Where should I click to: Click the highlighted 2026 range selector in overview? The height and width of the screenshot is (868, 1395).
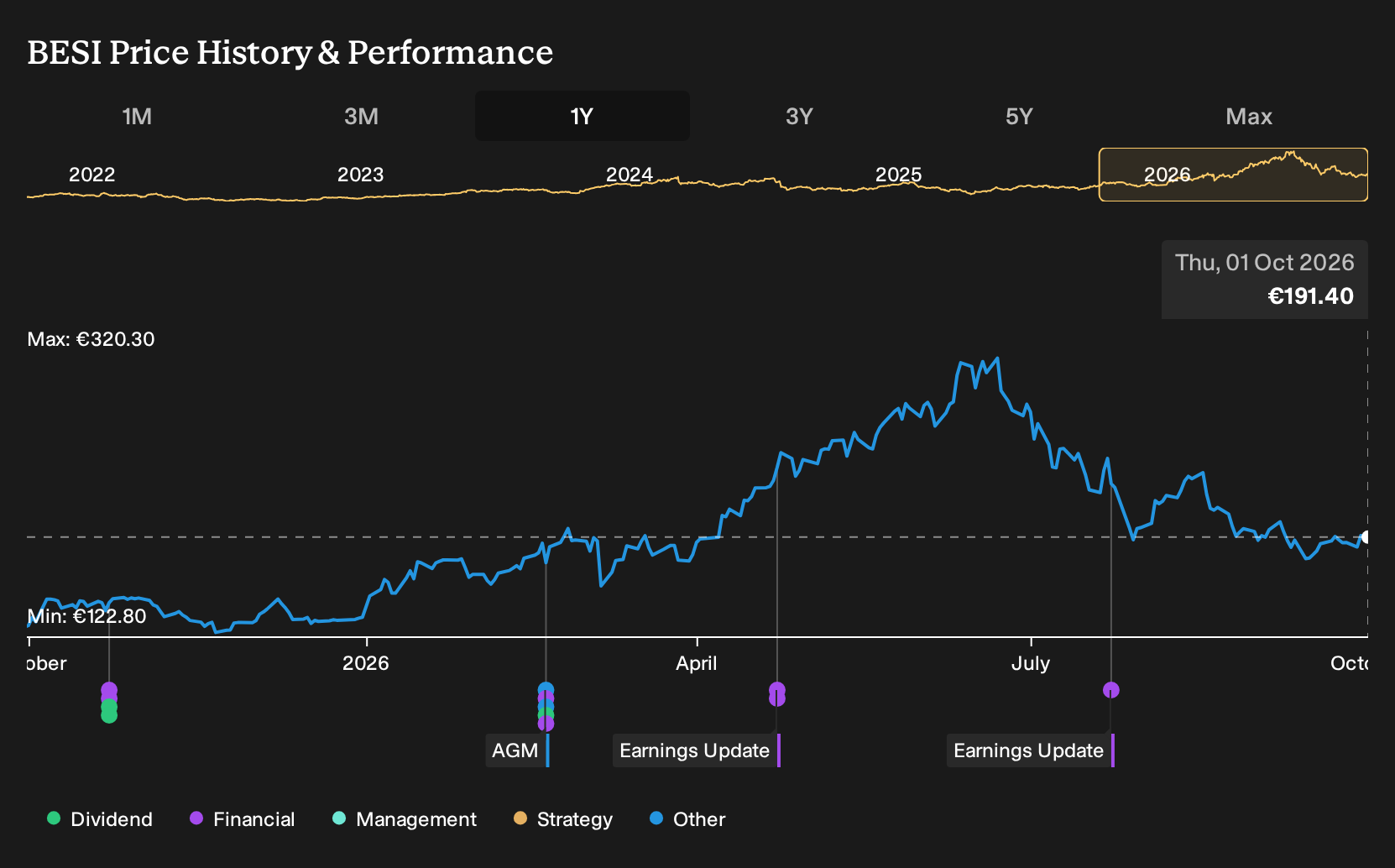pos(1233,175)
